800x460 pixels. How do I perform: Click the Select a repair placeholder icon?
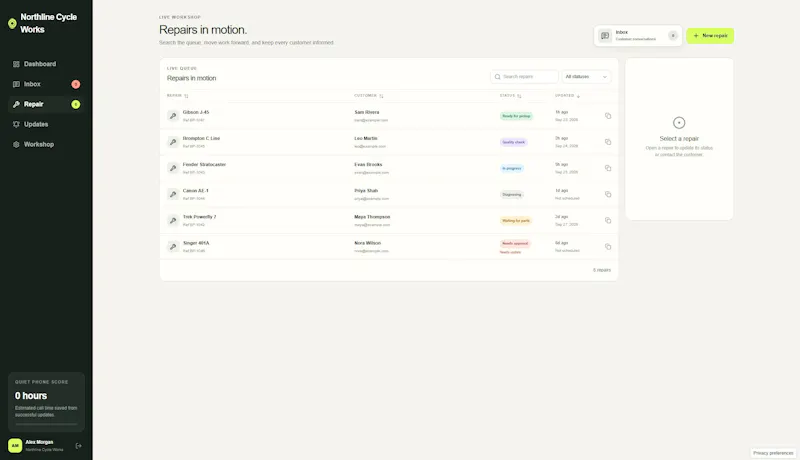(x=679, y=123)
